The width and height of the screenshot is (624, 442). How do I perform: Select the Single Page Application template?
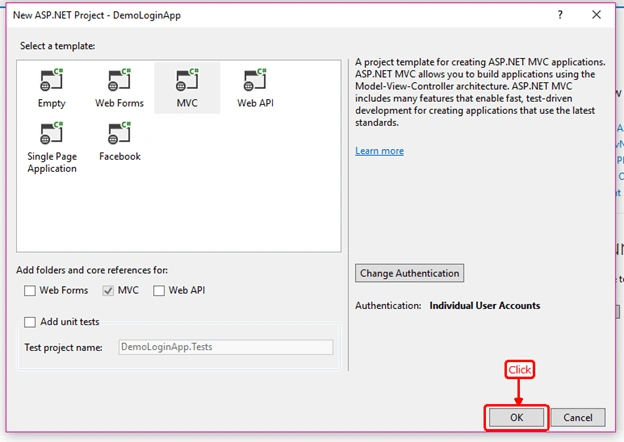(x=52, y=147)
